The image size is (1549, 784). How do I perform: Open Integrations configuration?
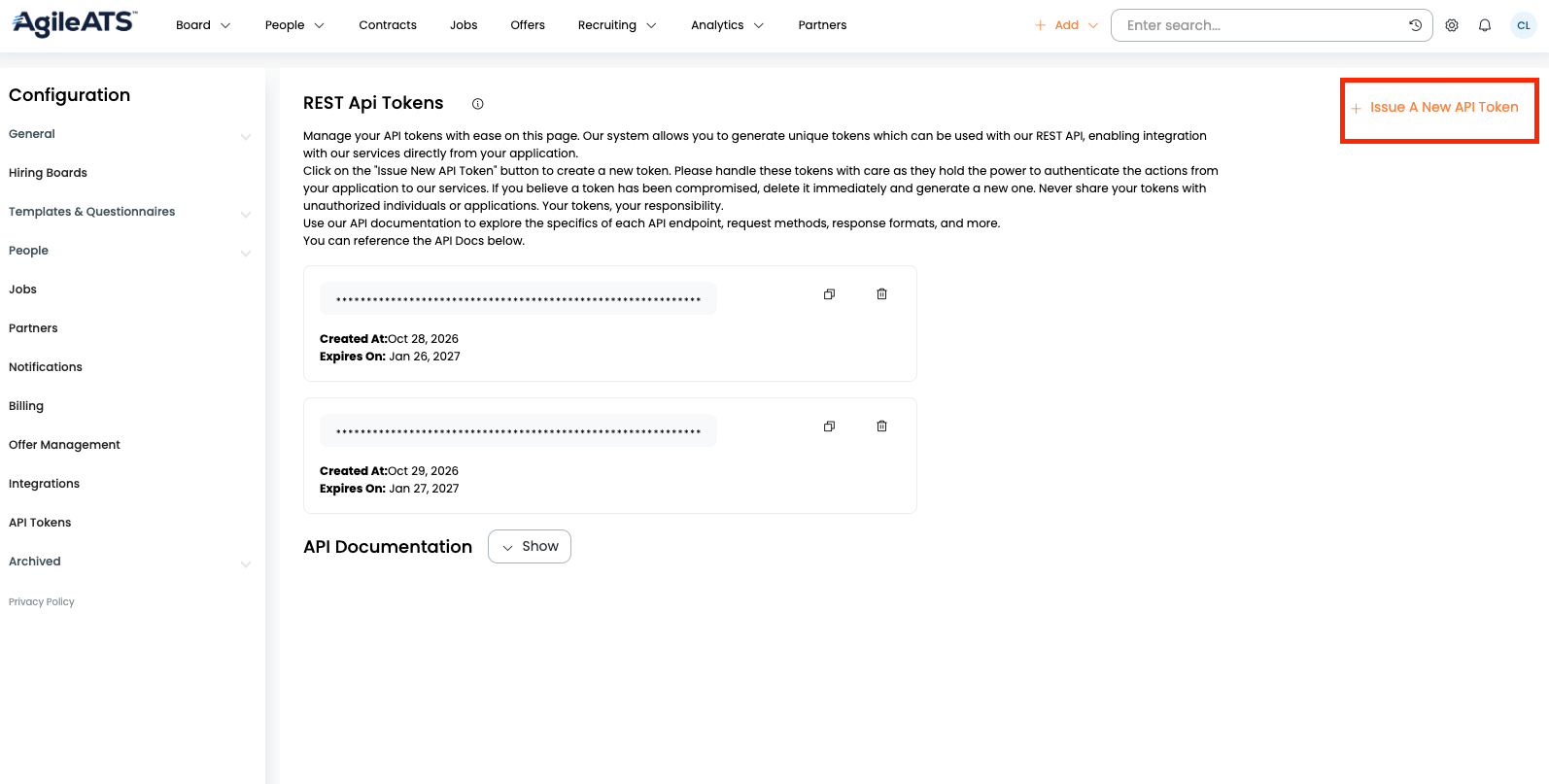pyautogui.click(x=44, y=484)
